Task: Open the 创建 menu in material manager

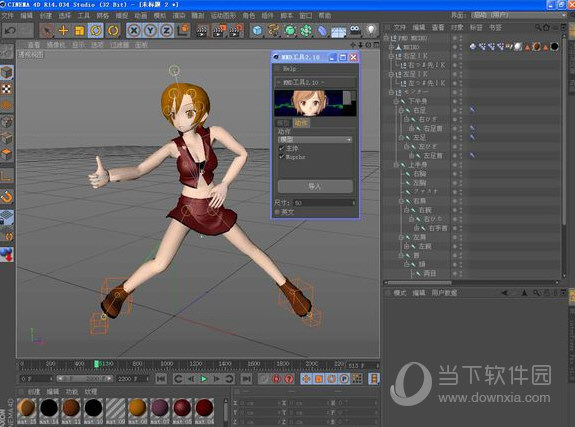Action: click(33, 392)
